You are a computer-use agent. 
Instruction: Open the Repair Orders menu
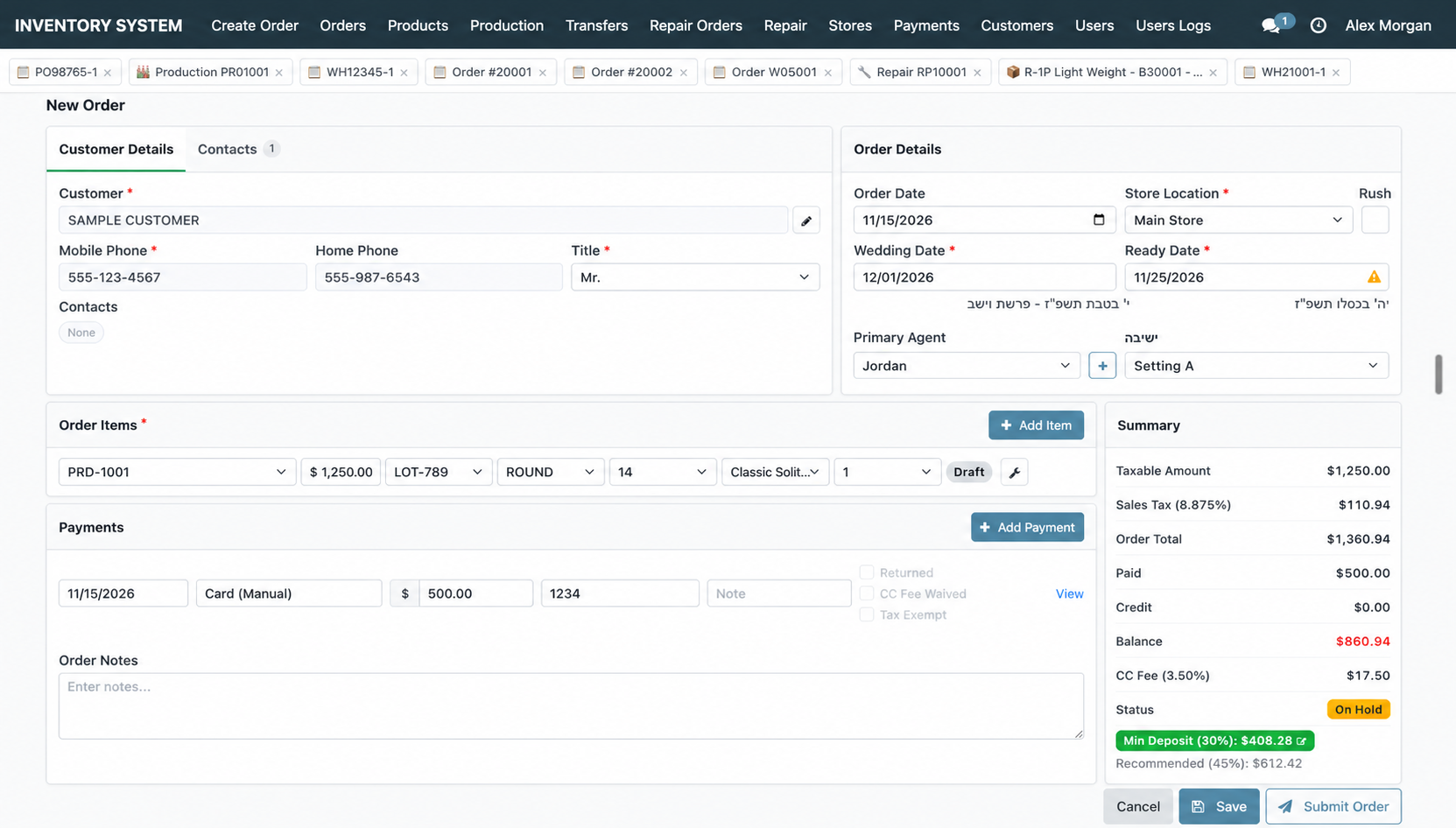pos(696,25)
